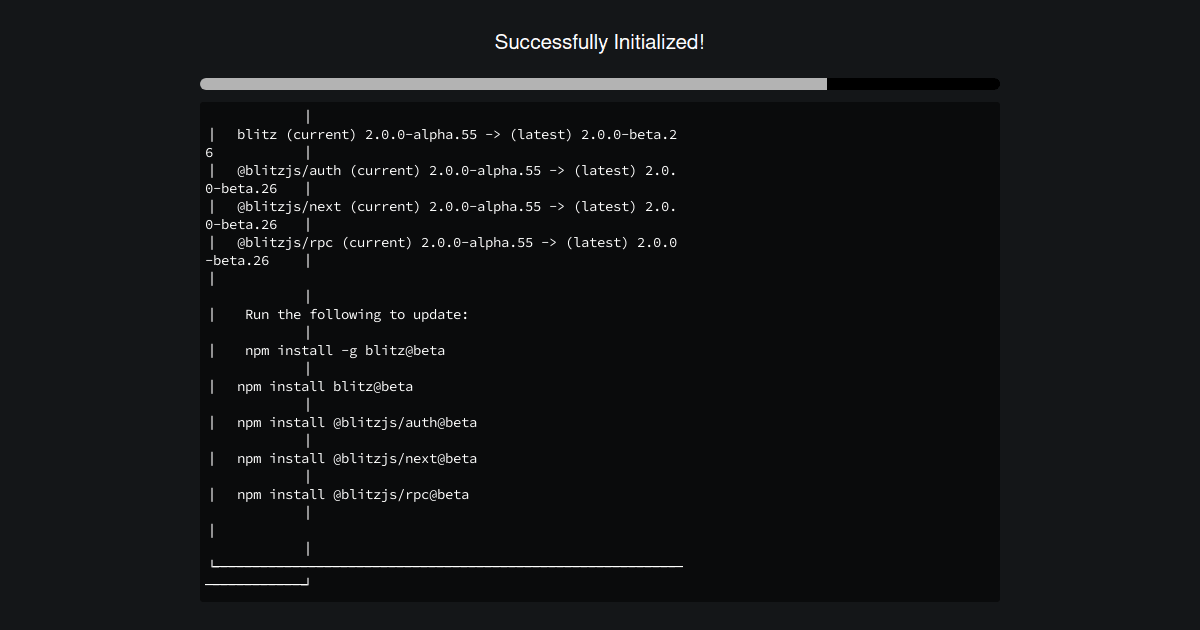Image resolution: width=1200 pixels, height=630 pixels.
Task: Click the empty area below the commands
Action: (x=500, y=530)
